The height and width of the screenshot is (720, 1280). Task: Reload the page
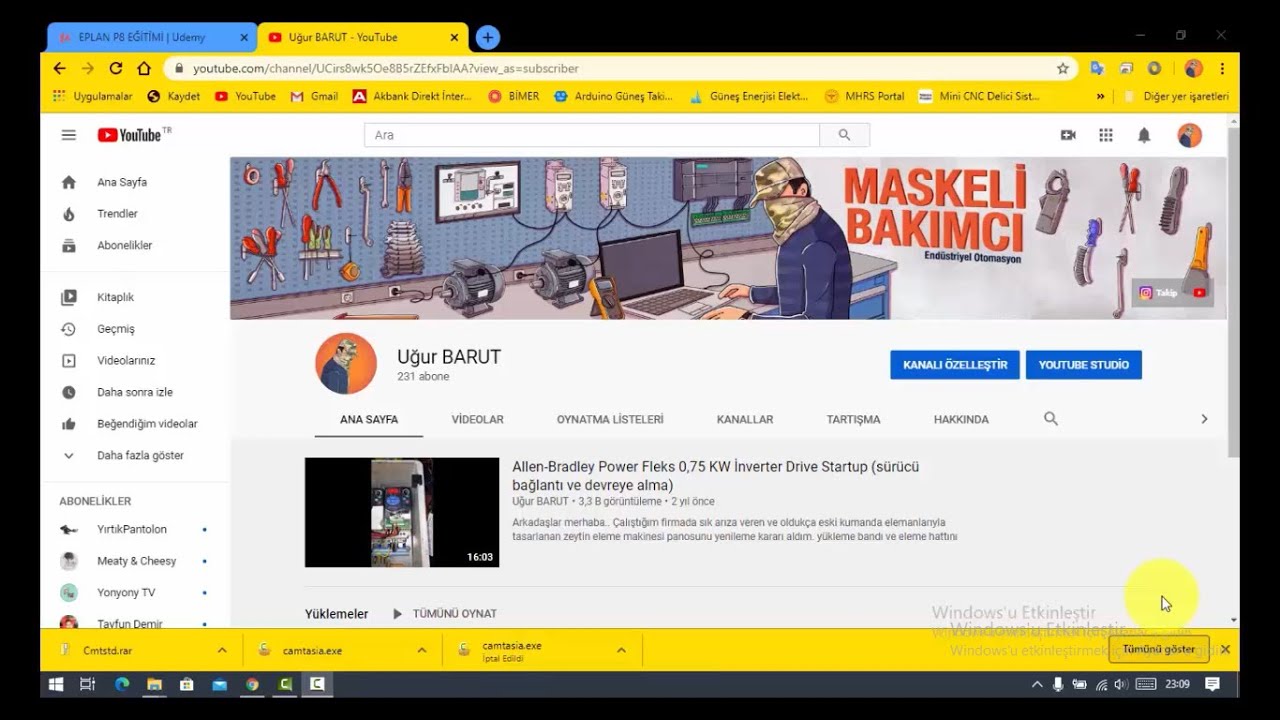pos(116,68)
